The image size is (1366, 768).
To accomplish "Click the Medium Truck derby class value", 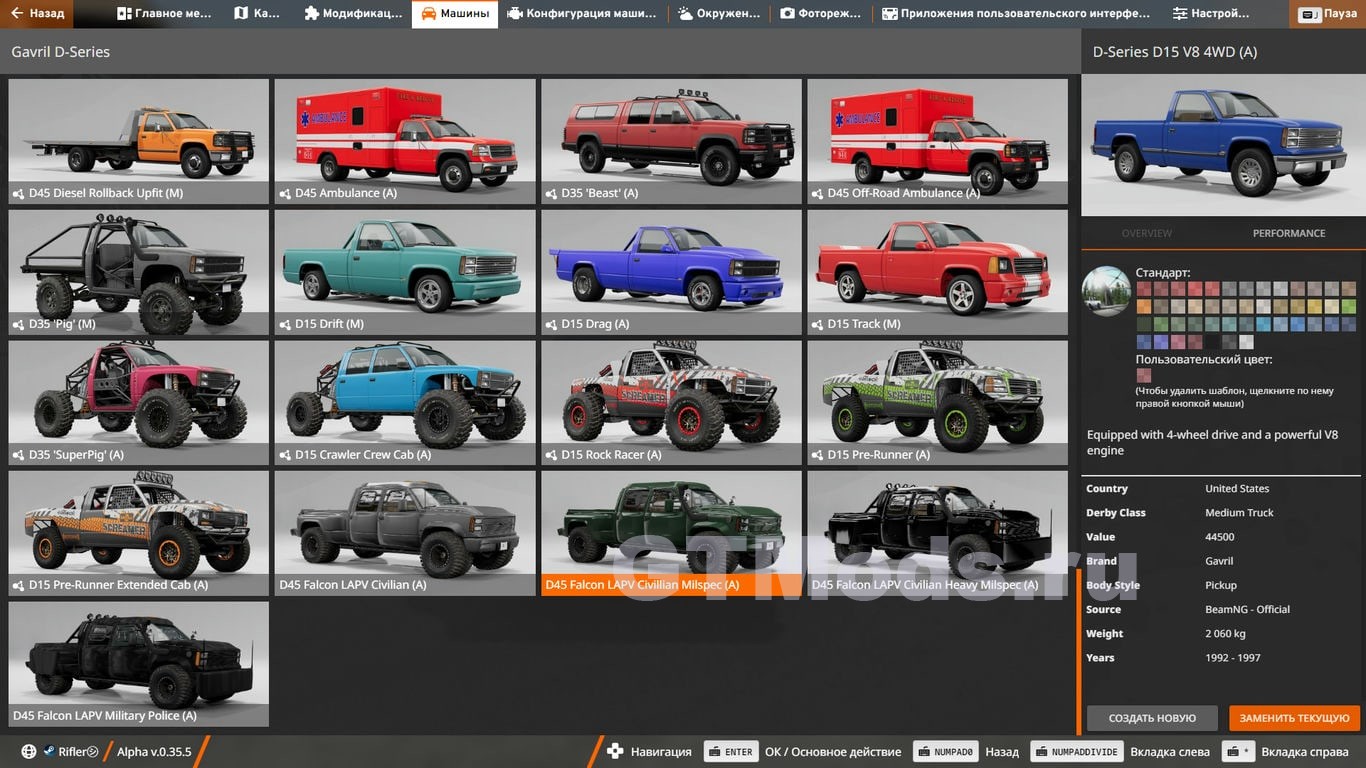I will point(1239,513).
